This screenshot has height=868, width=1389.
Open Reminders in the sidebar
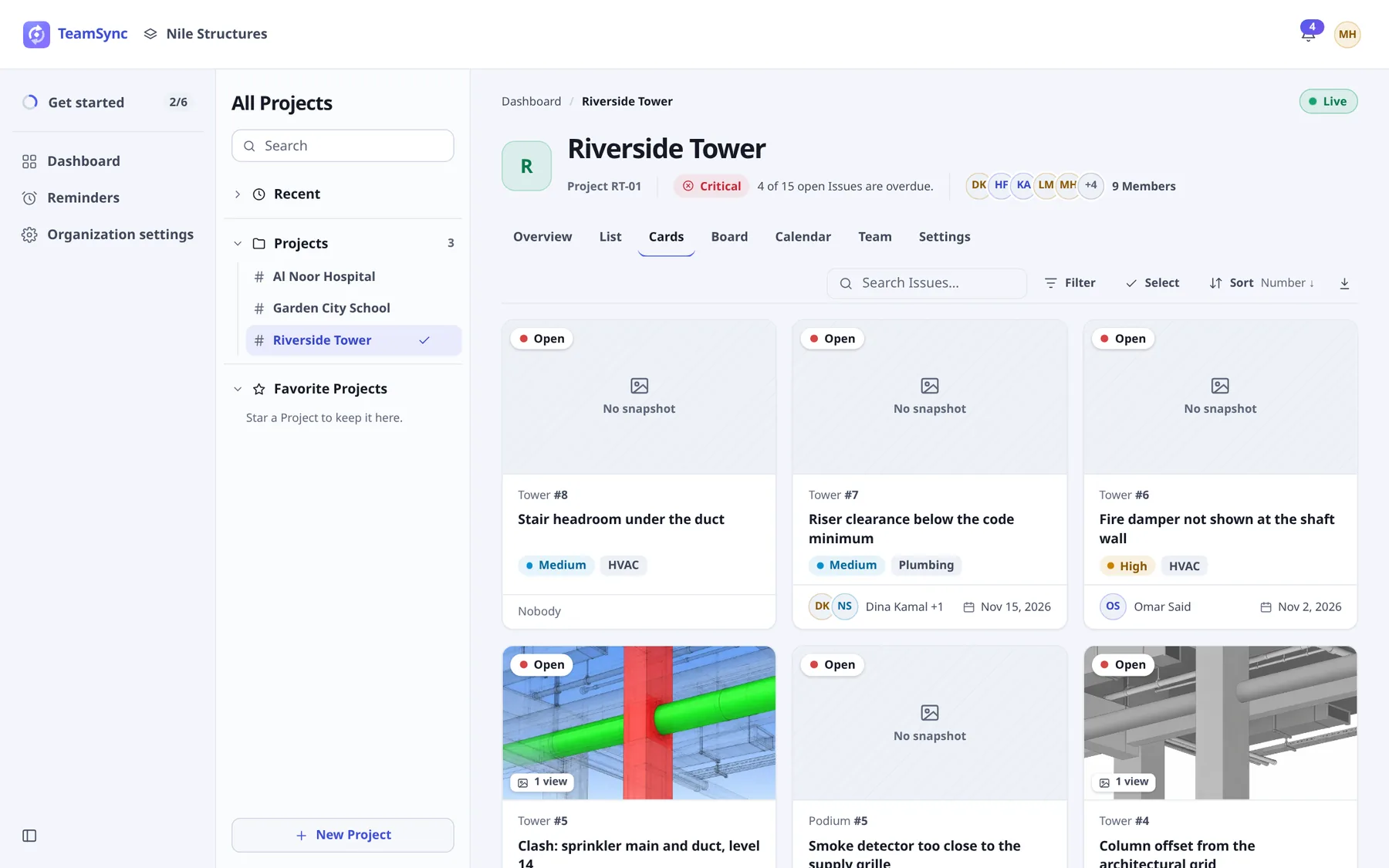(x=83, y=198)
